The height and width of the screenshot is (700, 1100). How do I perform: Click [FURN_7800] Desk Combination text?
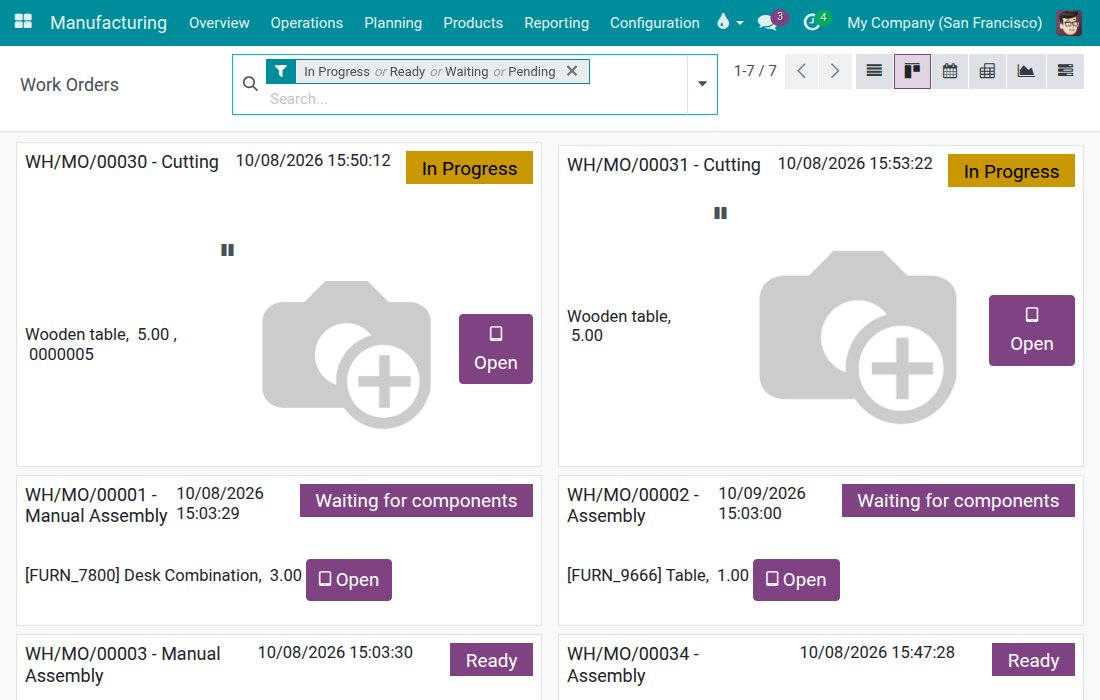click(143, 575)
